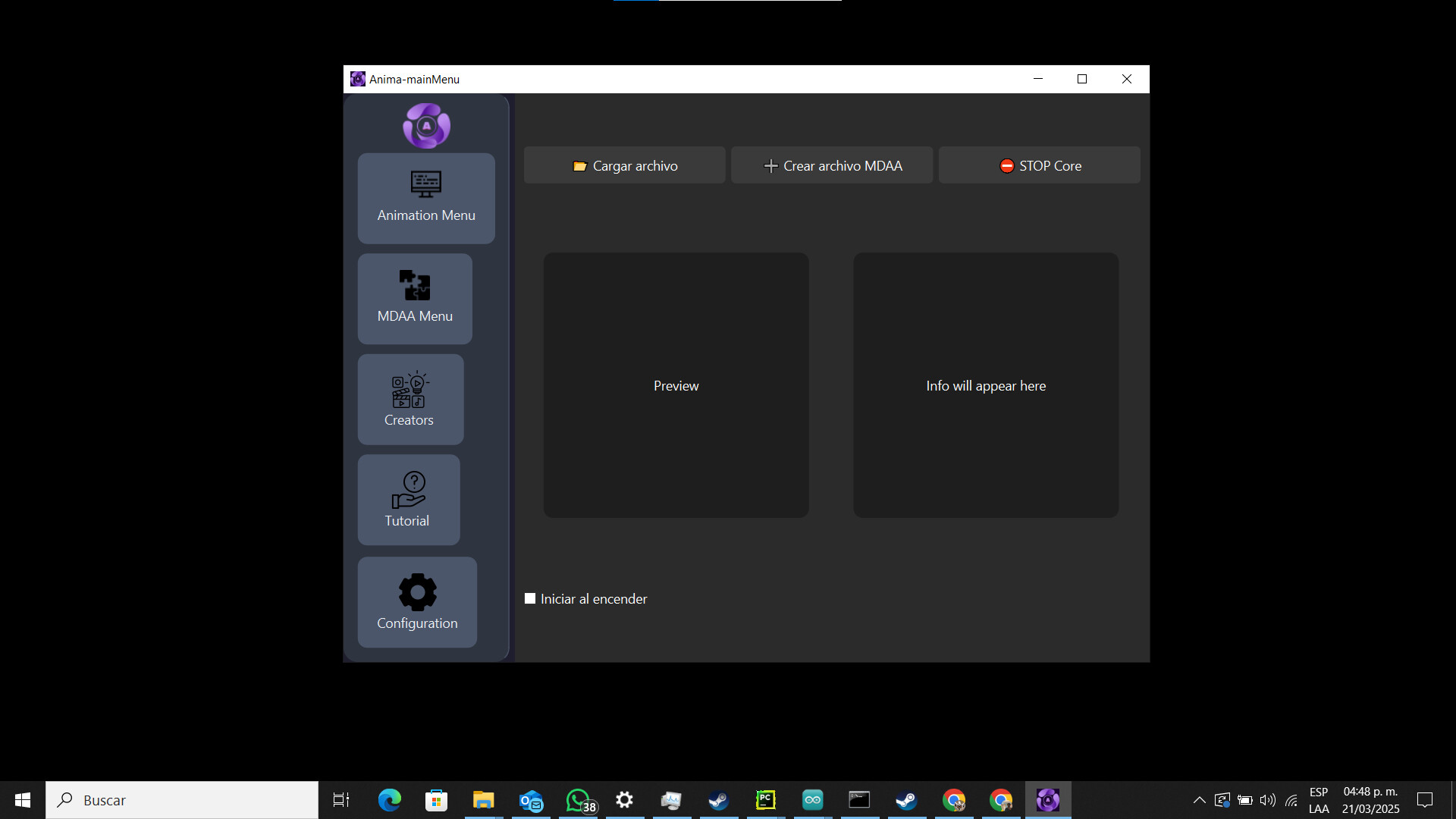Open the Anima app from the taskbar

(1048, 799)
